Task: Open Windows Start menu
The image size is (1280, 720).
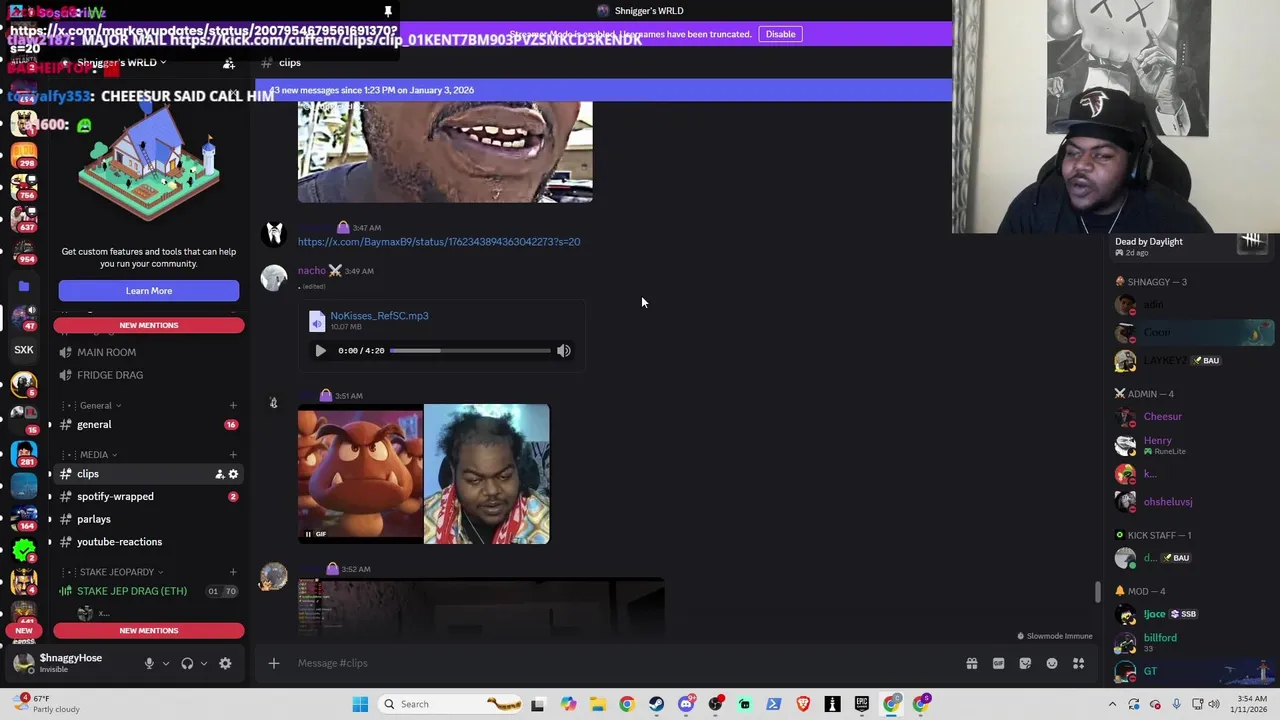Action: pos(360,704)
